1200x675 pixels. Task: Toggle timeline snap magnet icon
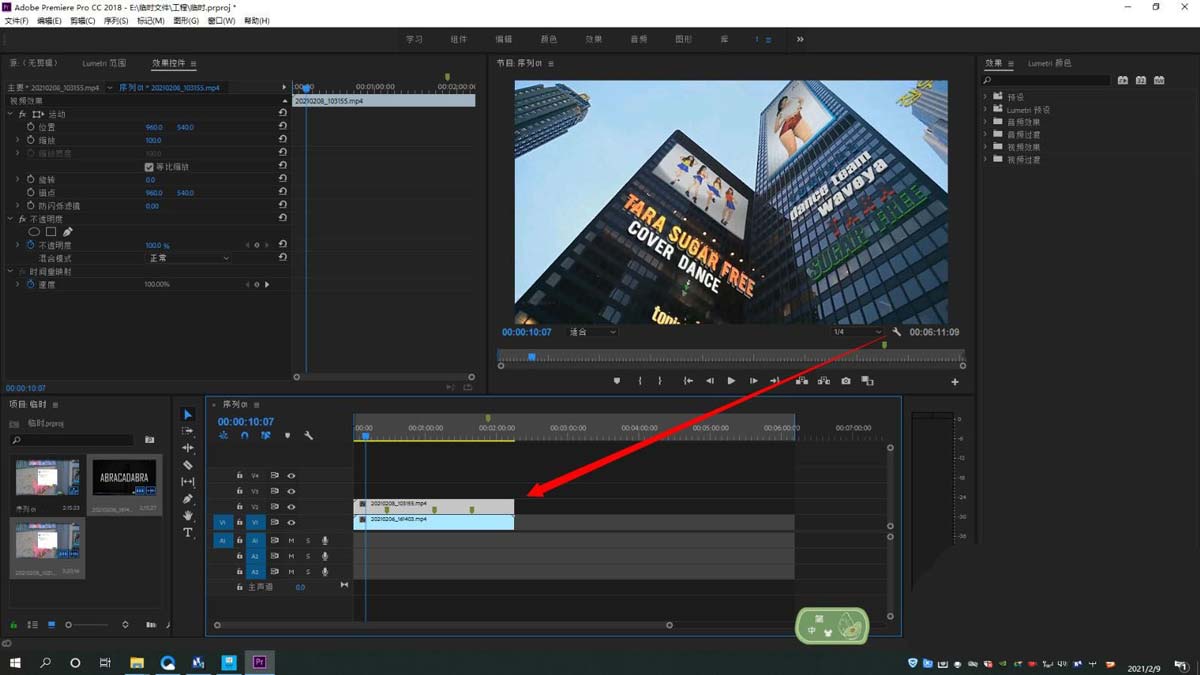pyautogui.click(x=245, y=436)
